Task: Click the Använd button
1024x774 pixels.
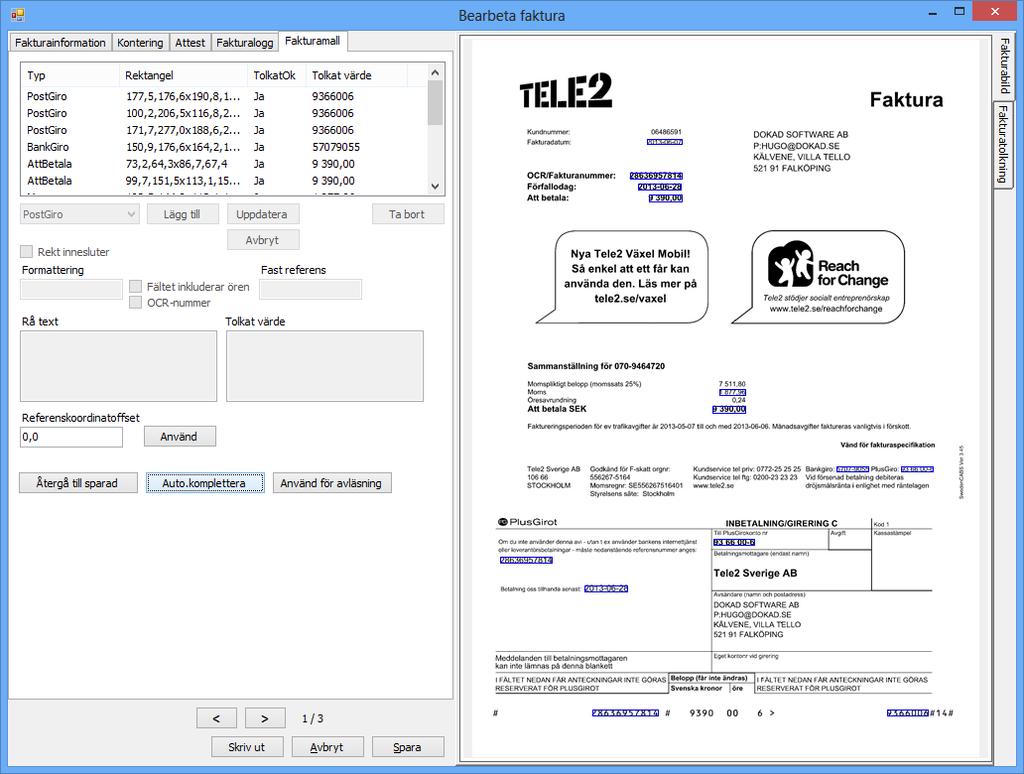Action: pos(180,436)
